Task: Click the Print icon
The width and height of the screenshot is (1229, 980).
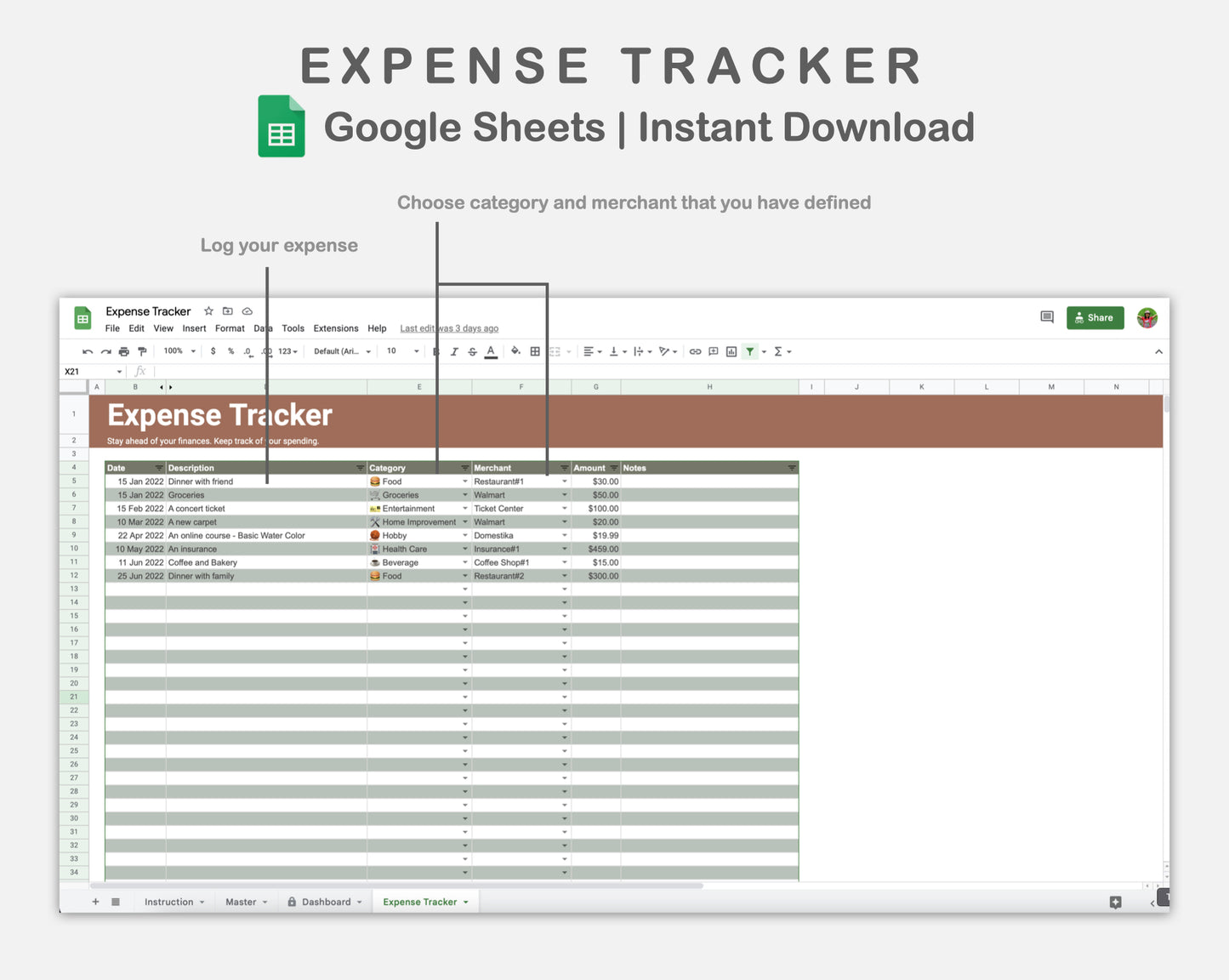Action: (x=123, y=350)
